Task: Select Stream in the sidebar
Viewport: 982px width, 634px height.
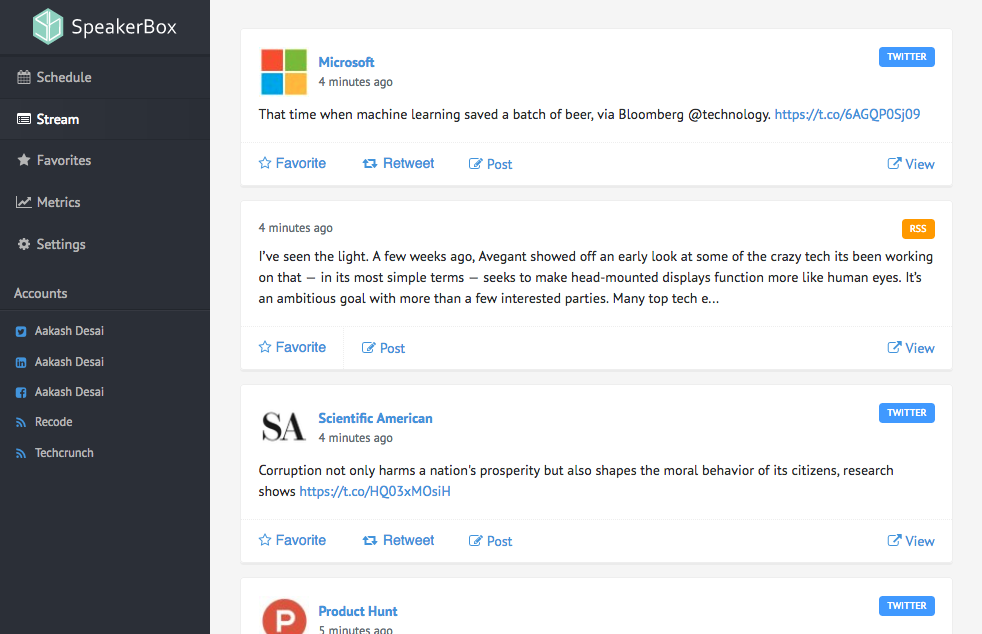Action: (x=57, y=119)
